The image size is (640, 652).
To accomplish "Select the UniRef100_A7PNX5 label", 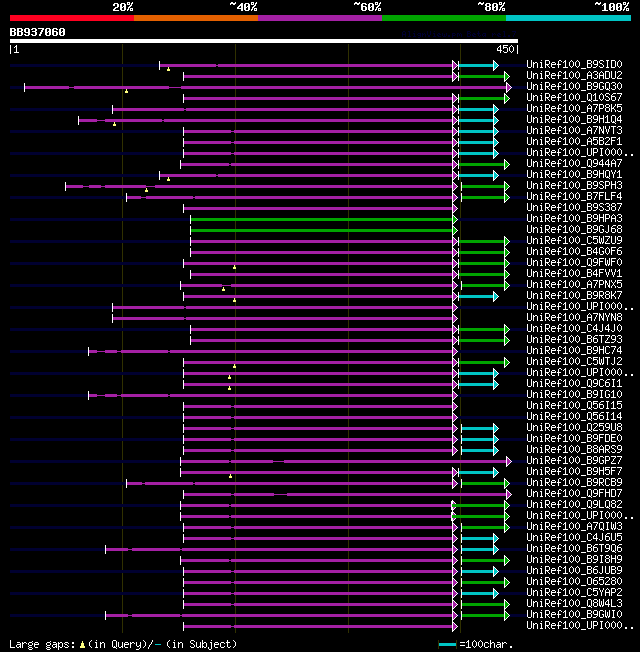I will pyautogui.click(x=574, y=284).
